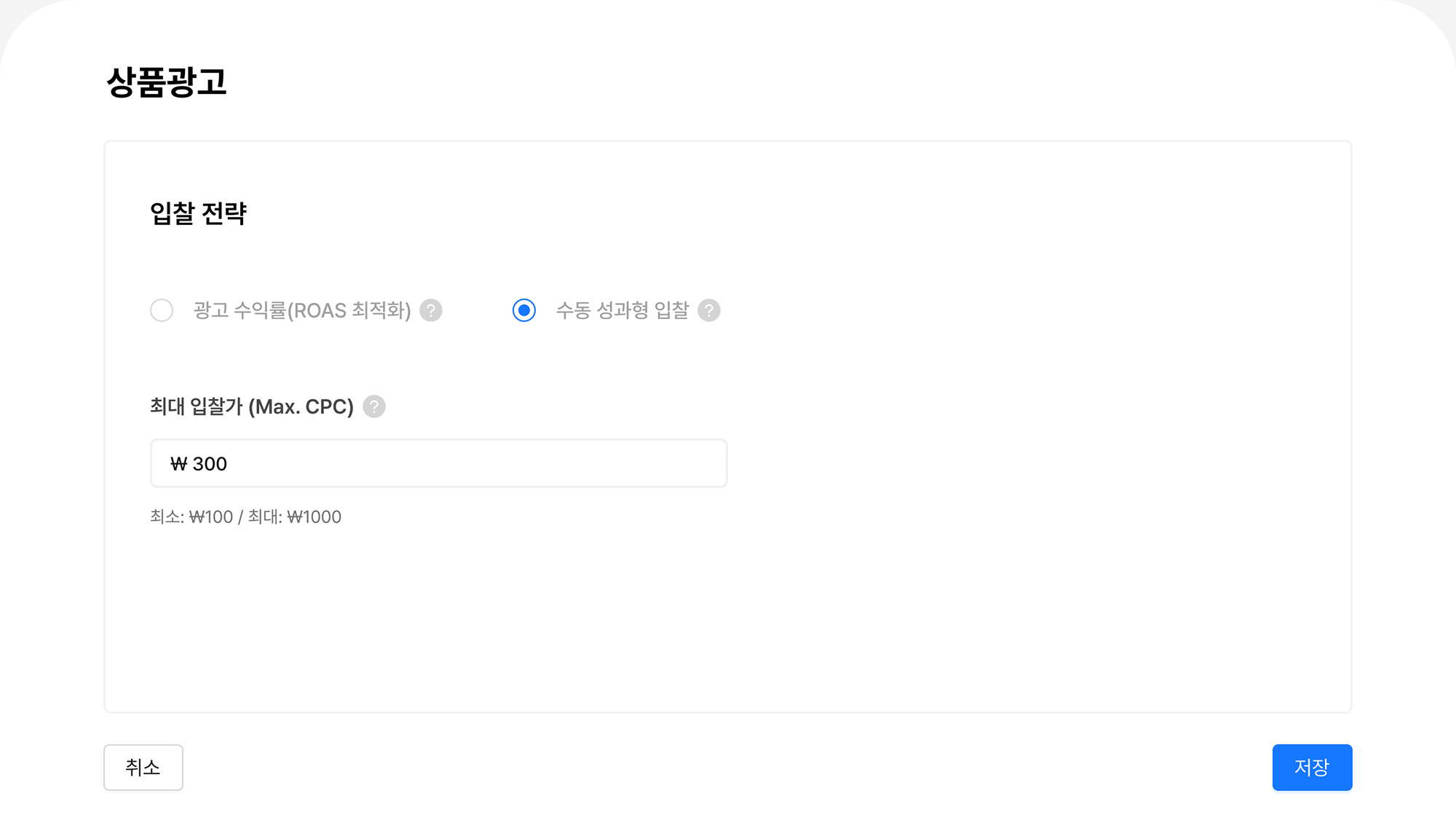Click the 수동 성과형 입찰 label text

[622, 311]
